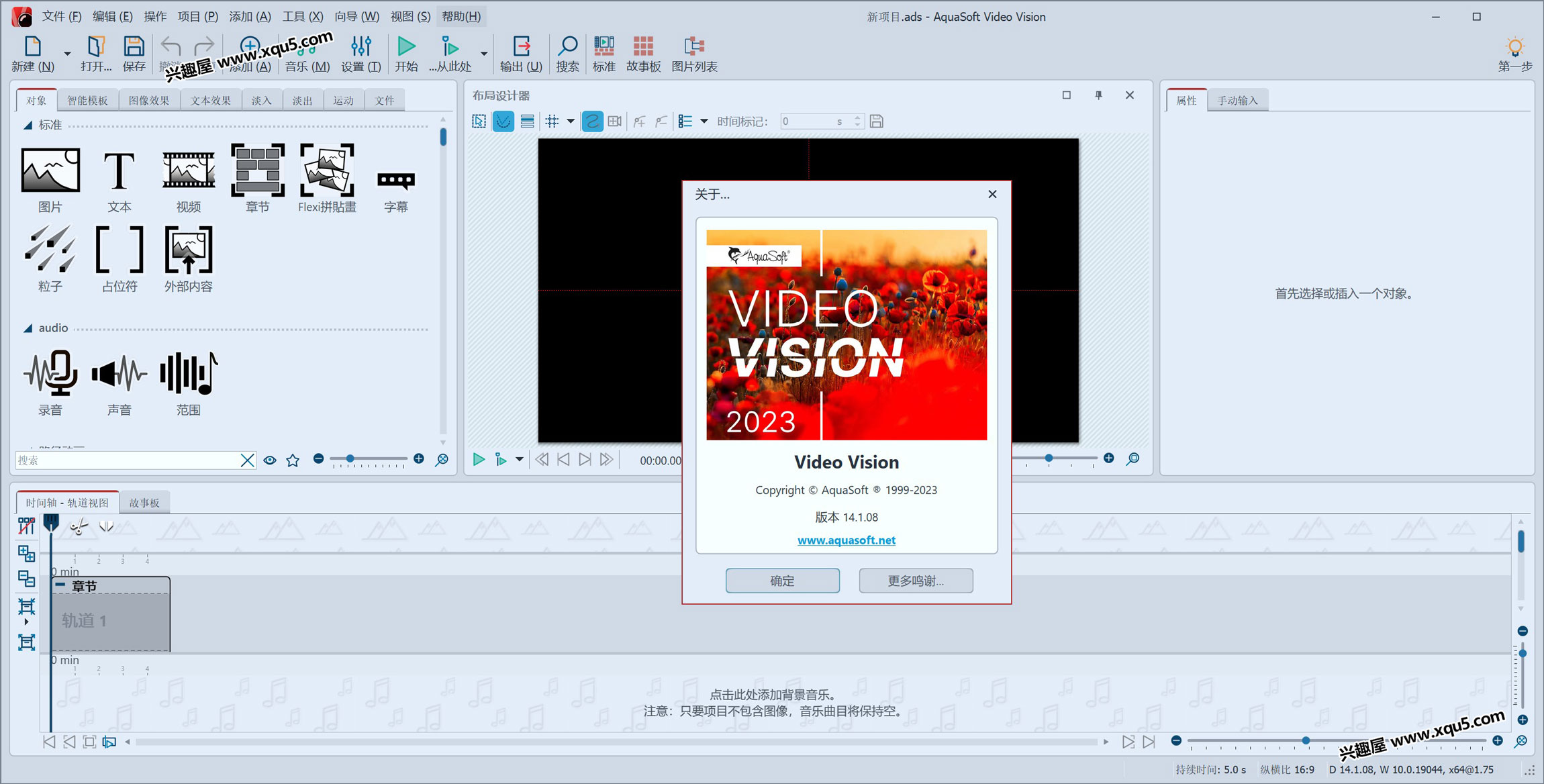
Task: Toggle the first timeline sidebar tool icon
Action: (26, 526)
